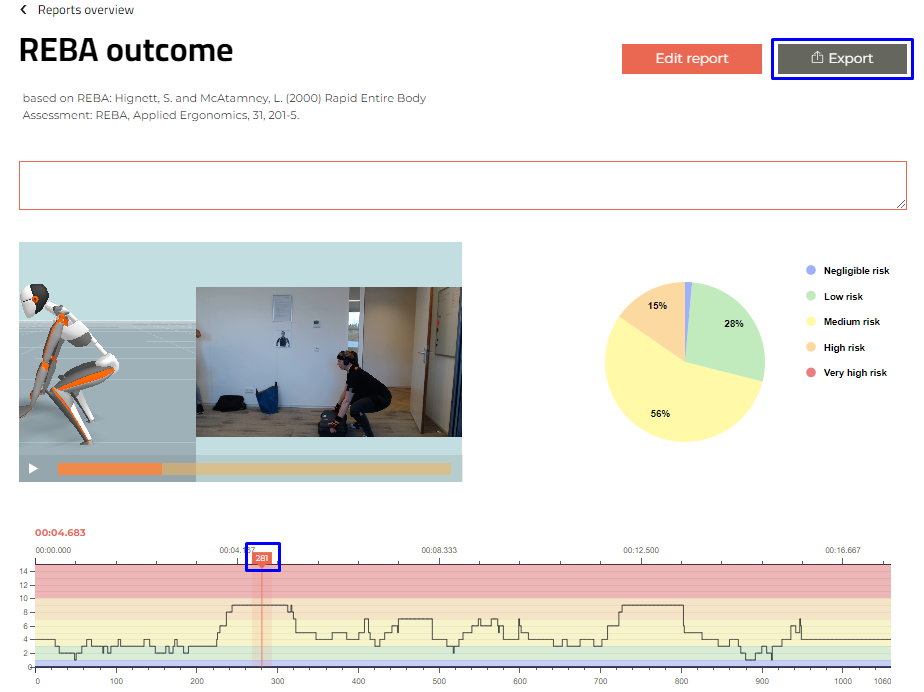
Task: Click the Edit report button
Action: coord(691,58)
